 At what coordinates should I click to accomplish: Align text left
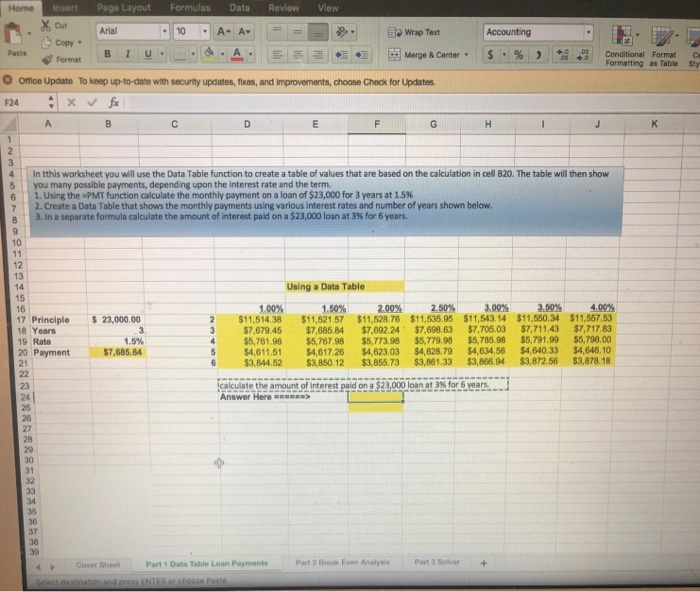[277, 55]
